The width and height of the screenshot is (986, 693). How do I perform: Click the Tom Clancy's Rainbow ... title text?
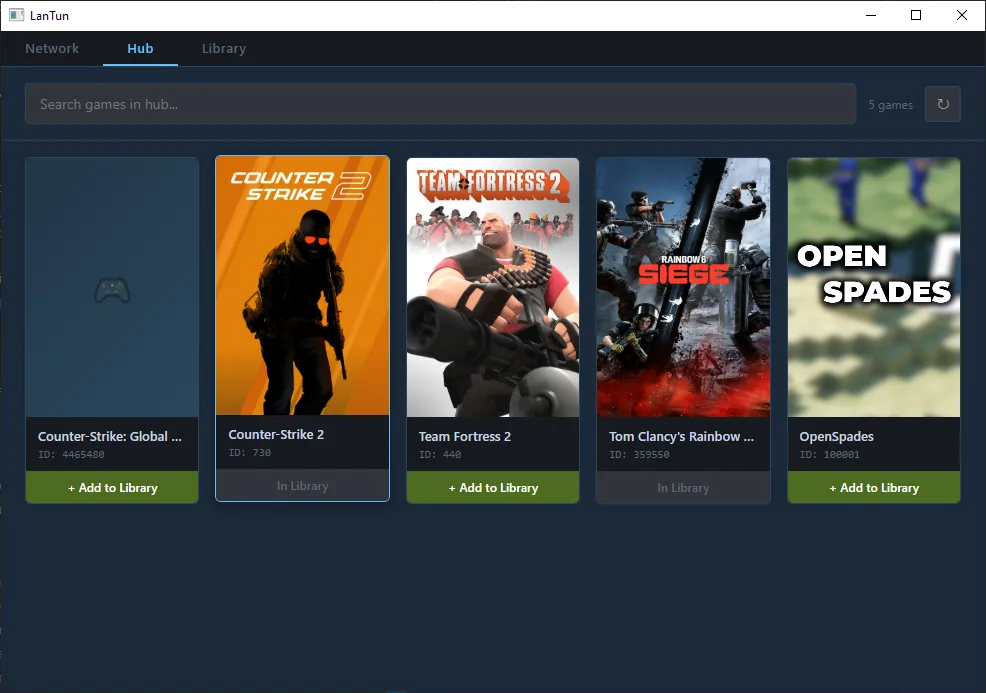(681, 436)
